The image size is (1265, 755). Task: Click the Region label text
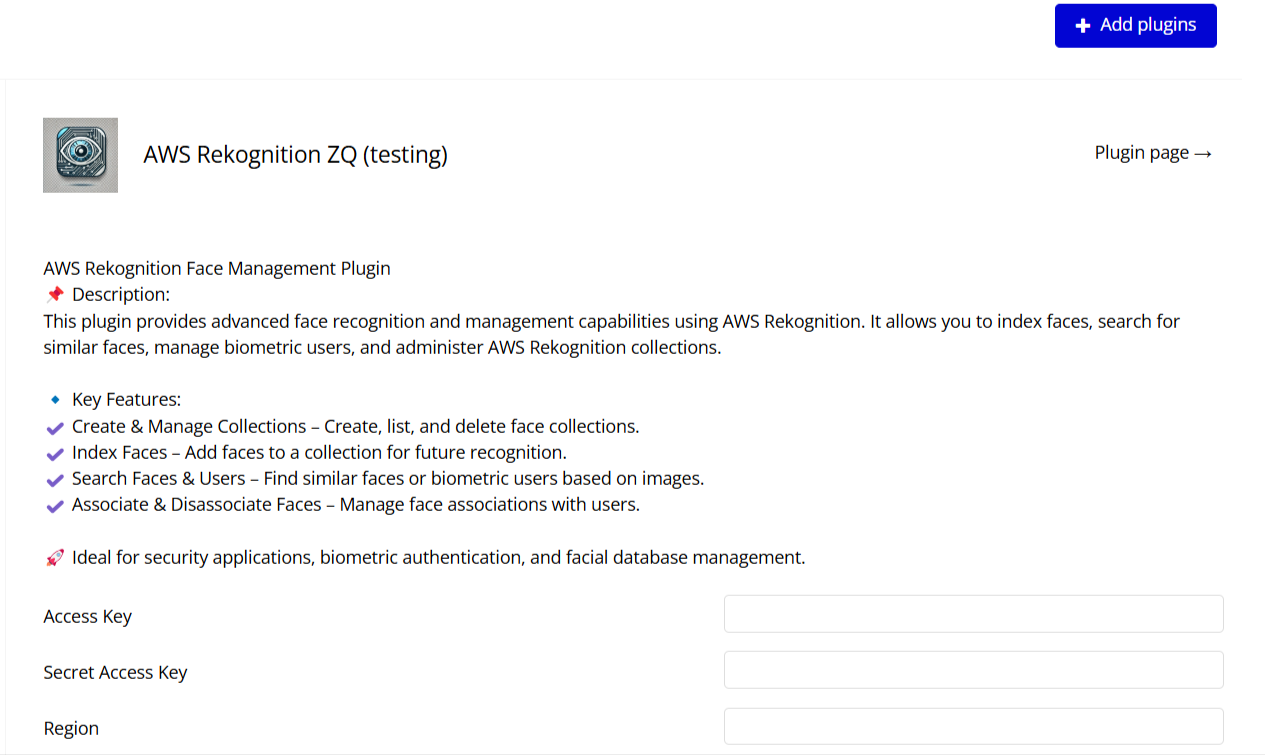[71, 728]
